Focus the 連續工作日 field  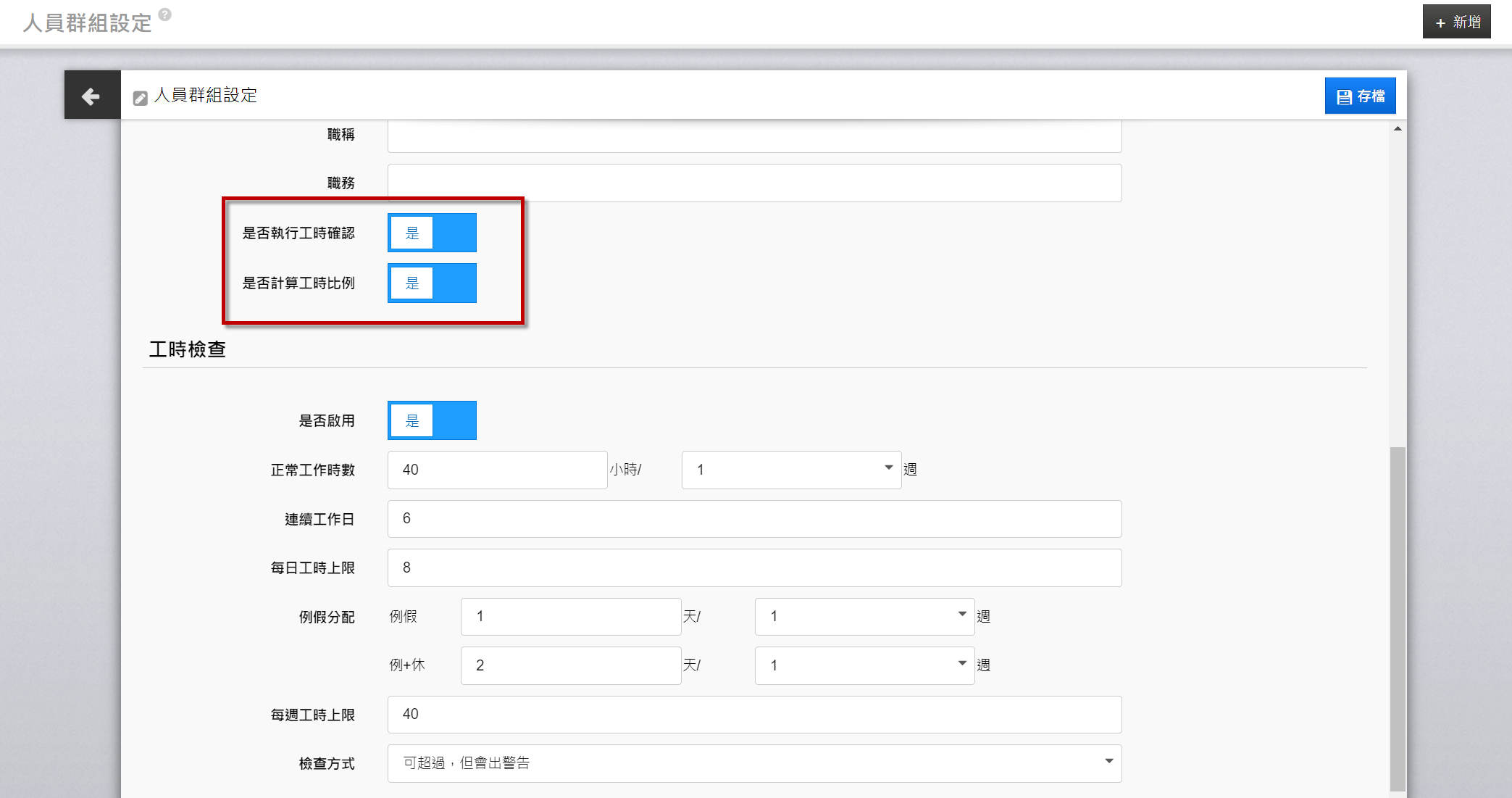coord(753,519)
